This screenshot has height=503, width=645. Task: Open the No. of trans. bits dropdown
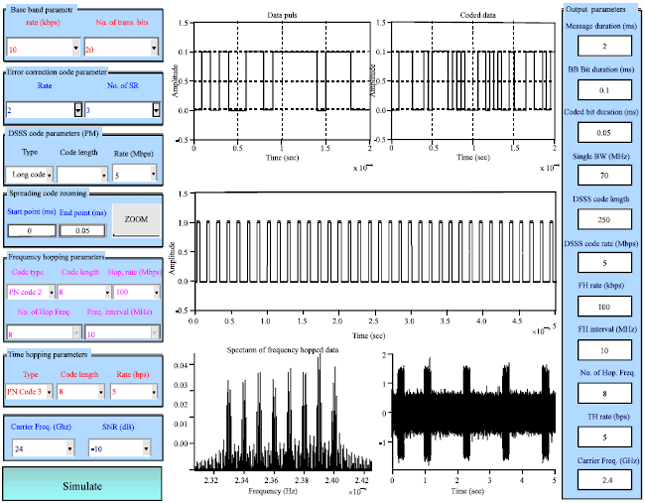tap(151, 47)
